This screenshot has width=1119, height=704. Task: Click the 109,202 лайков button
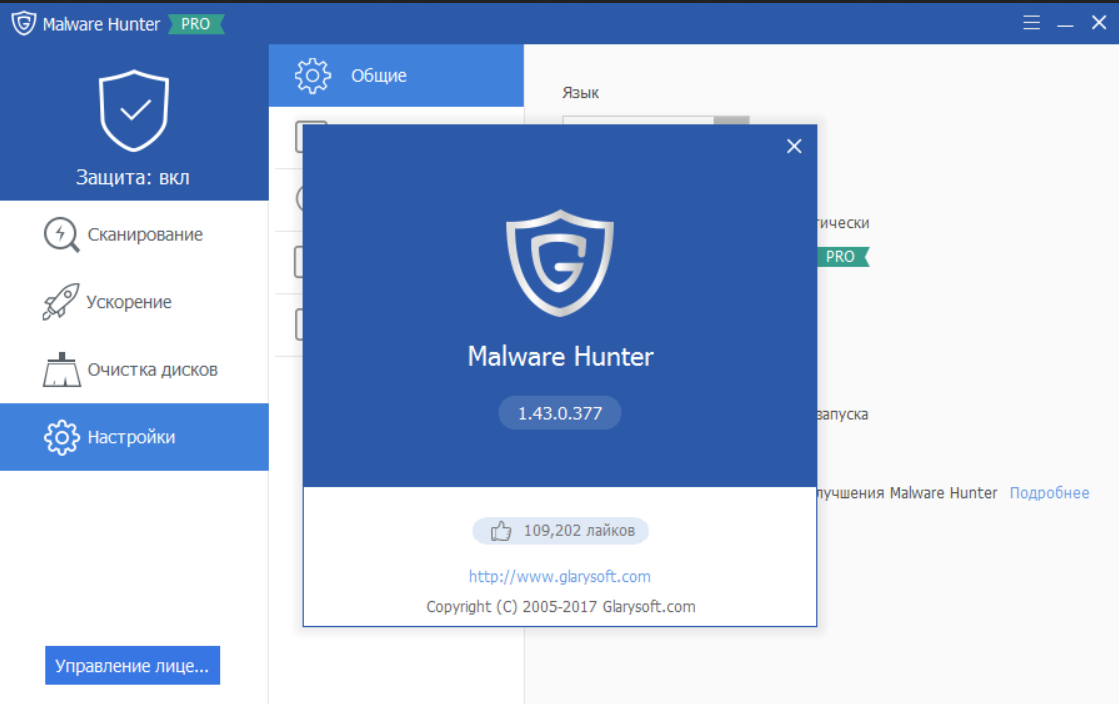pyautogui.click(x=560, y=530)
